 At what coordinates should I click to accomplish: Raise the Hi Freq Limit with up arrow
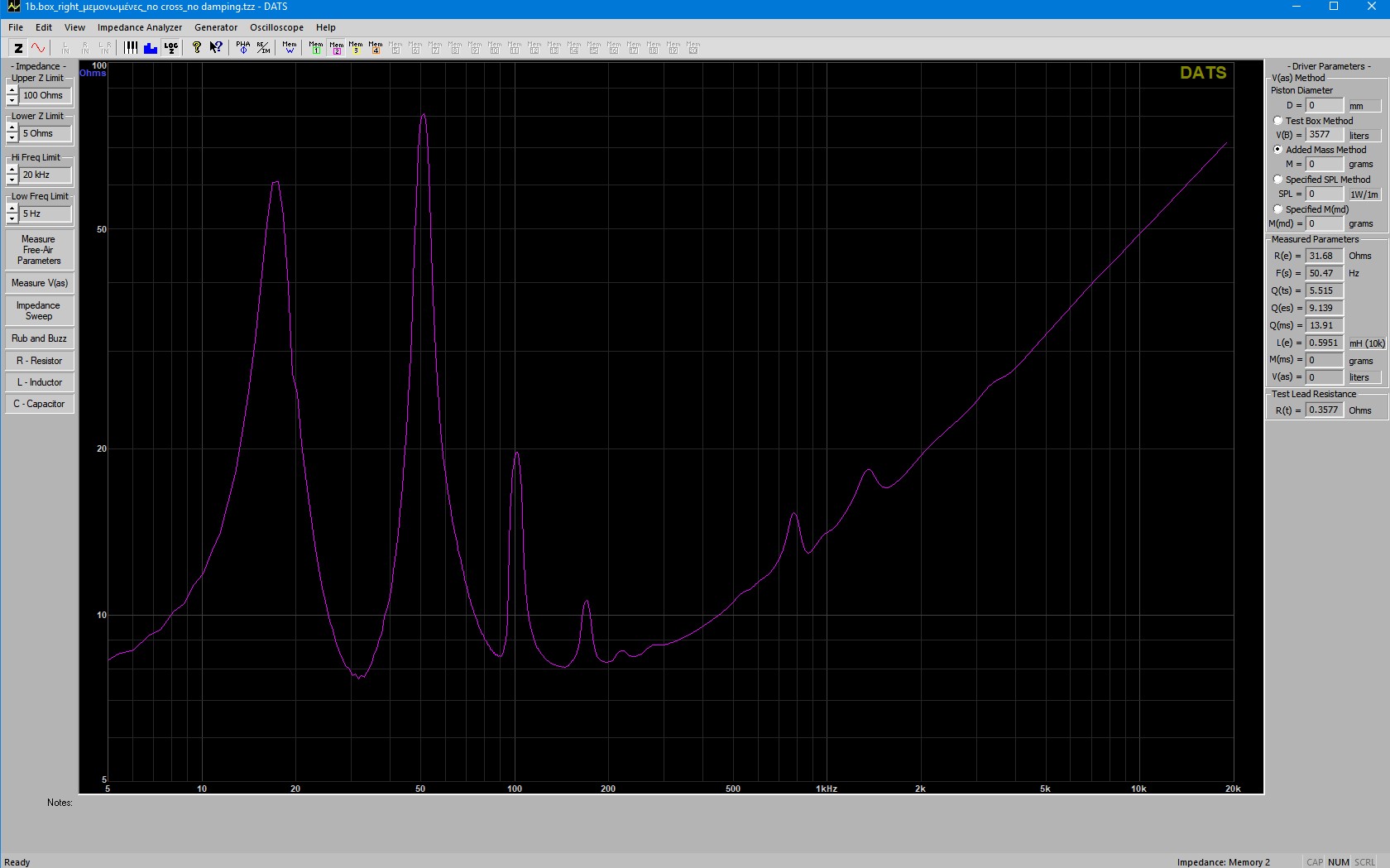pos(12,170)
